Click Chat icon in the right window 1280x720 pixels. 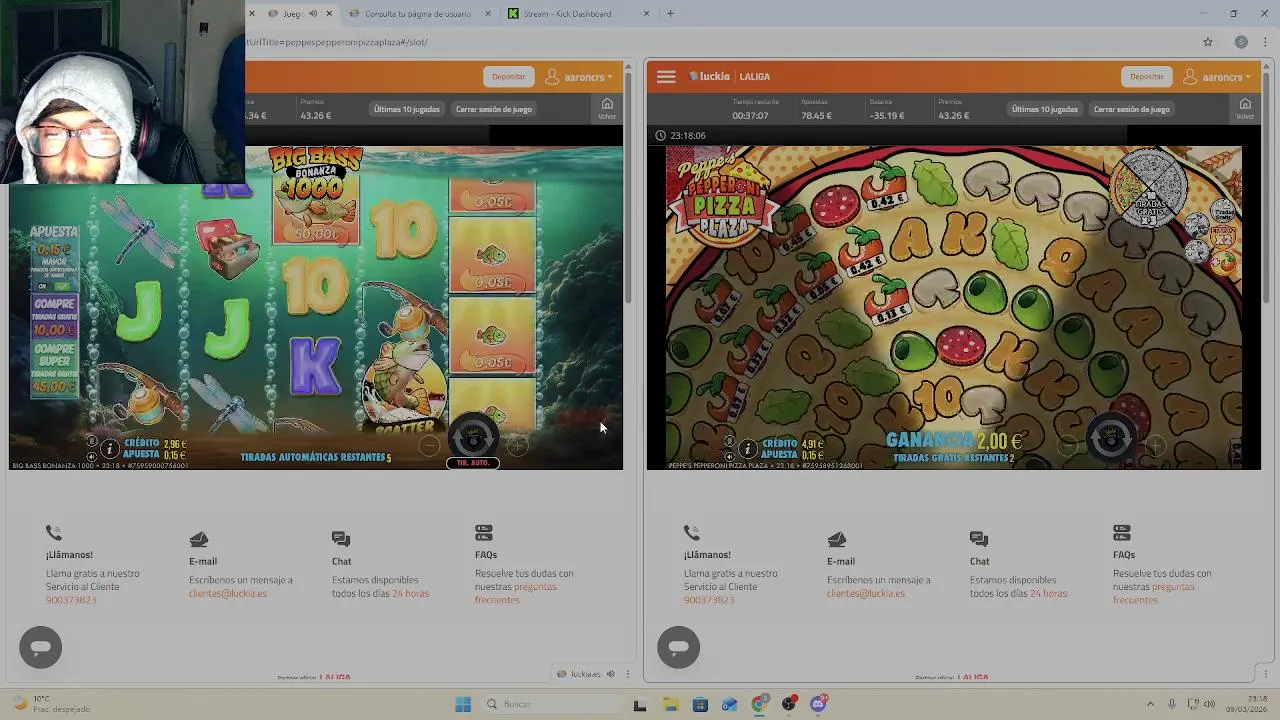(979, 540)
